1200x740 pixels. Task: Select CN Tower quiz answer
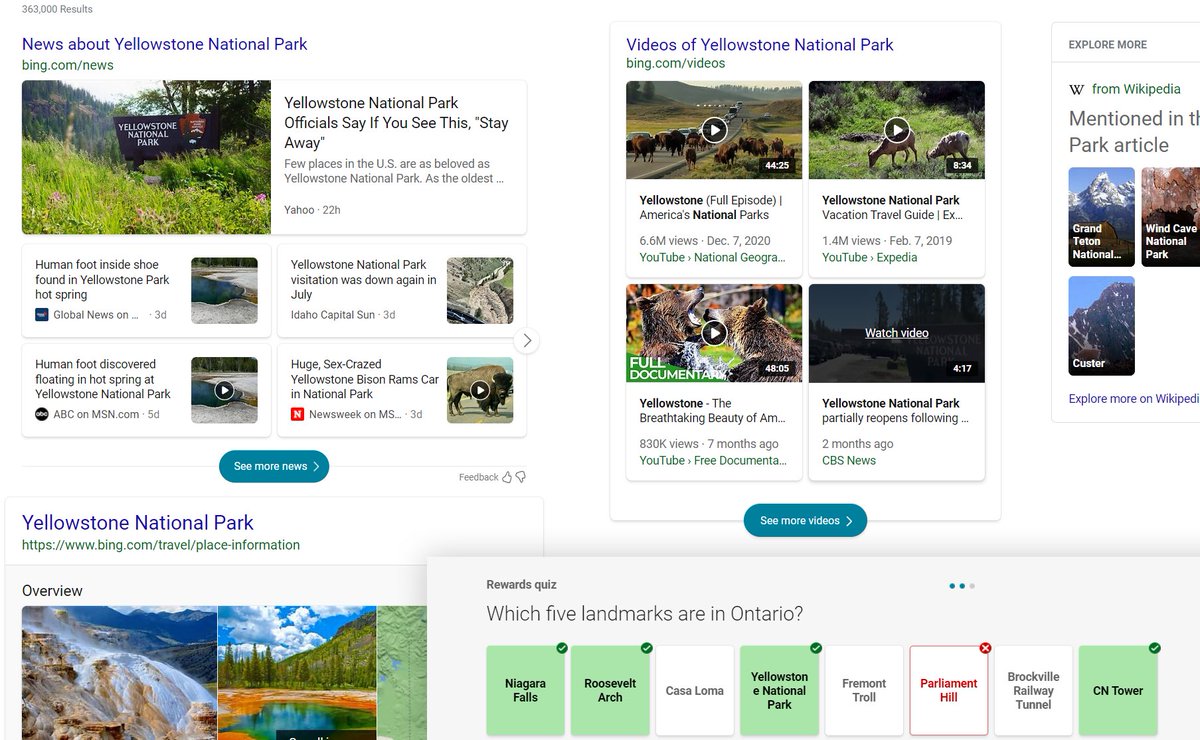1118,690
